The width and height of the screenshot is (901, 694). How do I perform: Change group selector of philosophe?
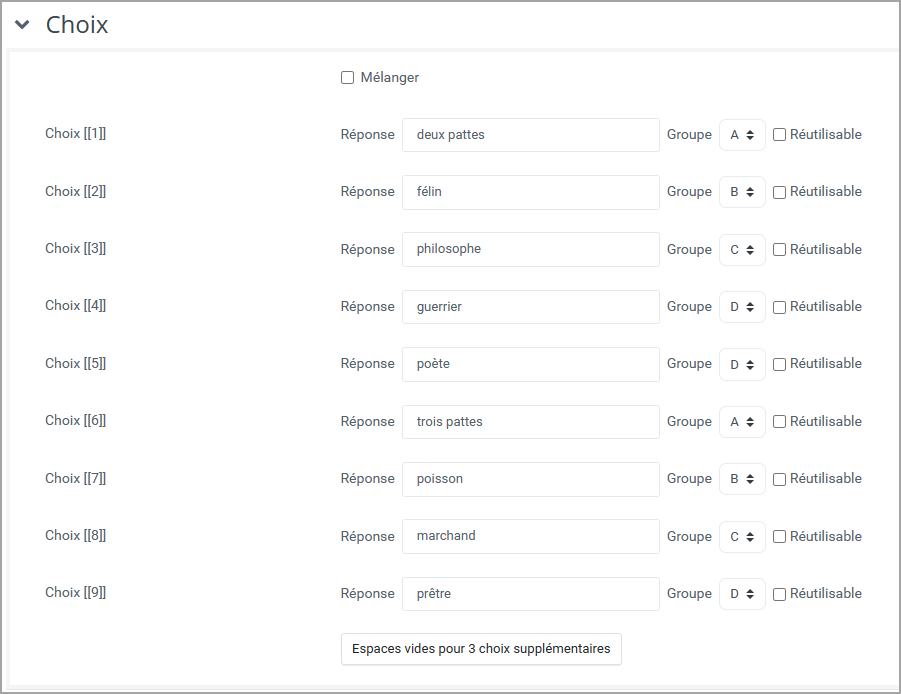click(742, 250)
